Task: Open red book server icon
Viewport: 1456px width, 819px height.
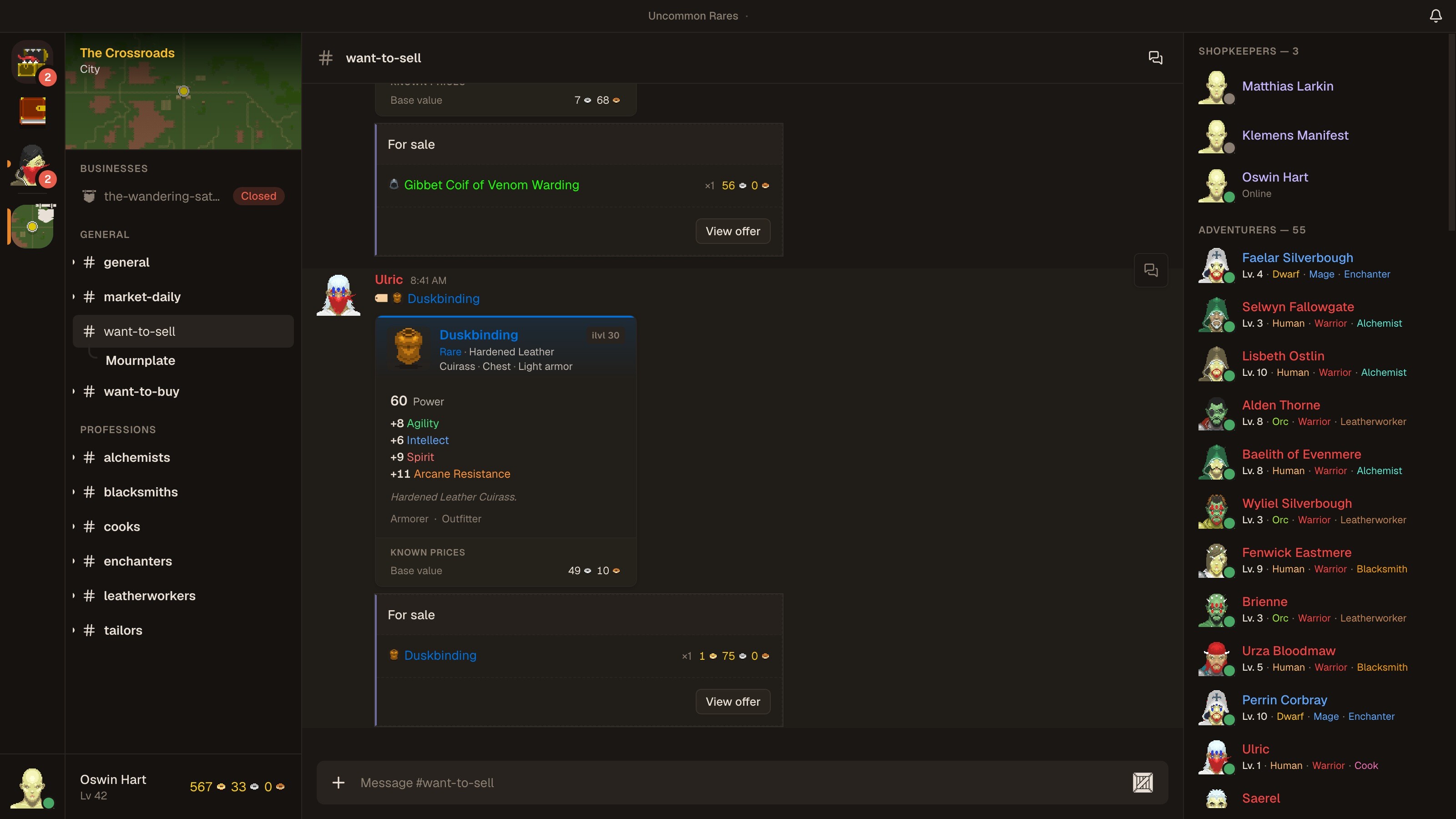Action: [x=32, y=111]
